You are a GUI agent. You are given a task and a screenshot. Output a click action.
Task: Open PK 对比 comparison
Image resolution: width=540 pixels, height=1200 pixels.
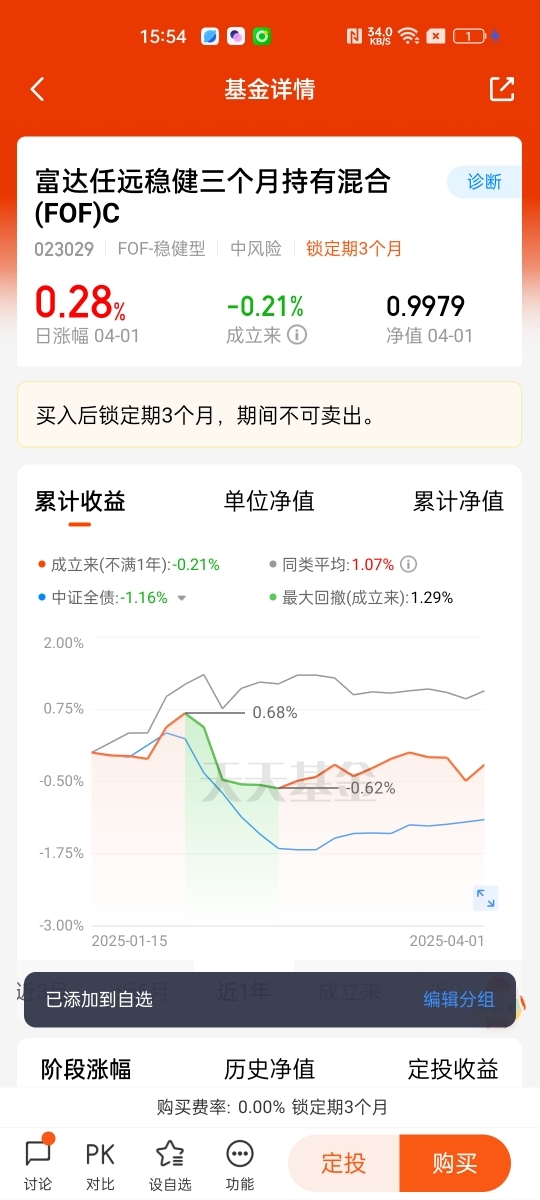pos(99,1164)
